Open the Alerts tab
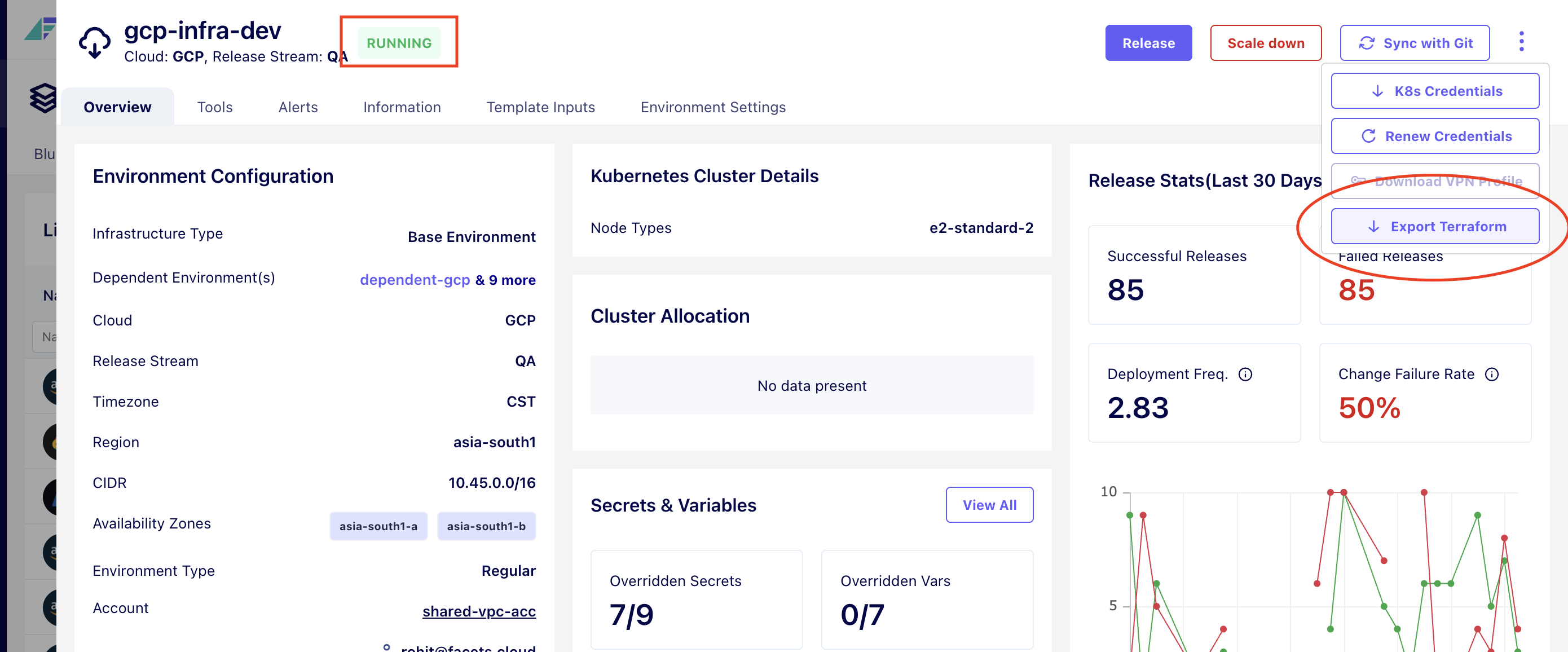This screenshot has width=1568, height=652. [x=298, y=107]
